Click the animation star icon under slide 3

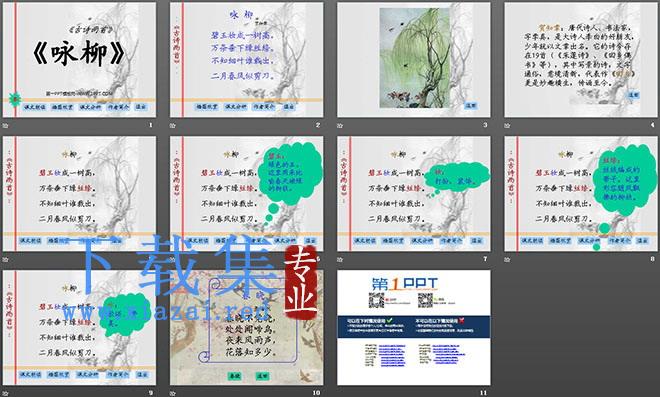pos(340,125)
